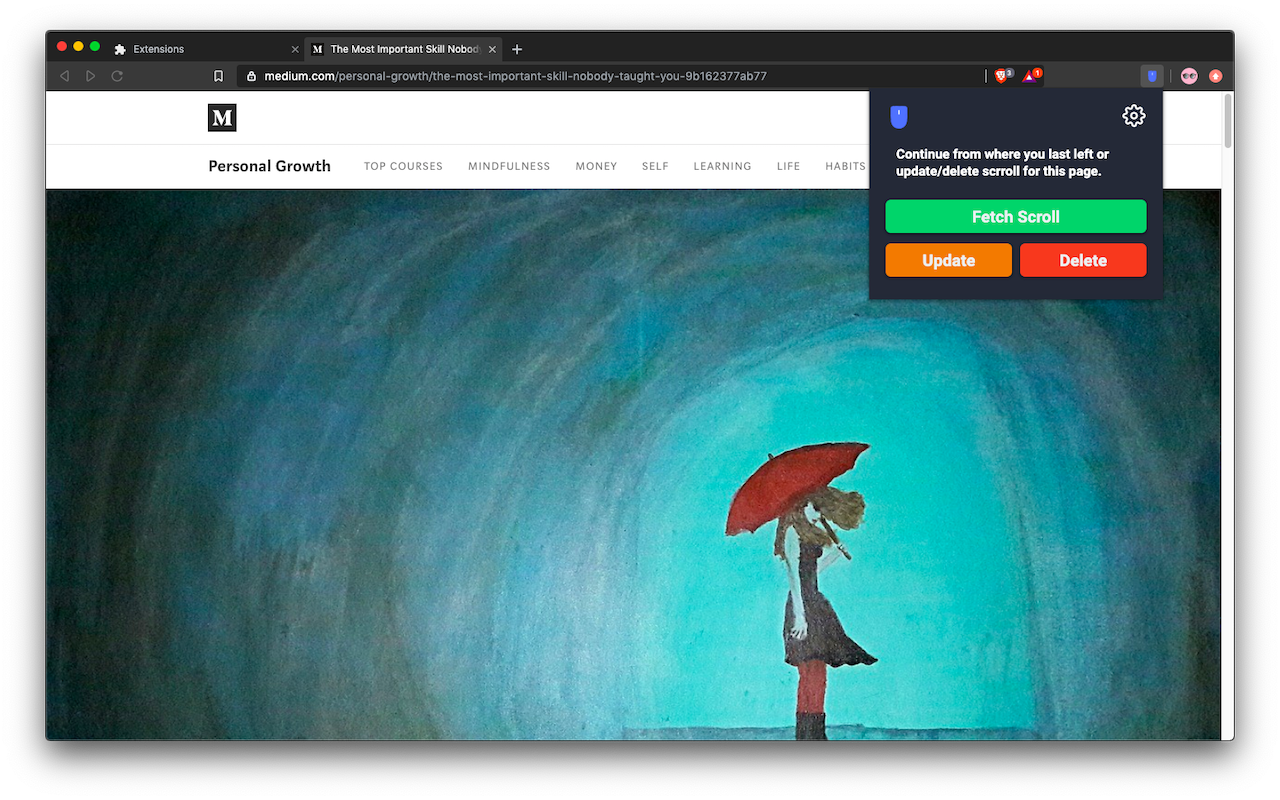Click the red circular toolbar icon at far right
The width and height of the screenshot is (1280, 800).
1215,76
